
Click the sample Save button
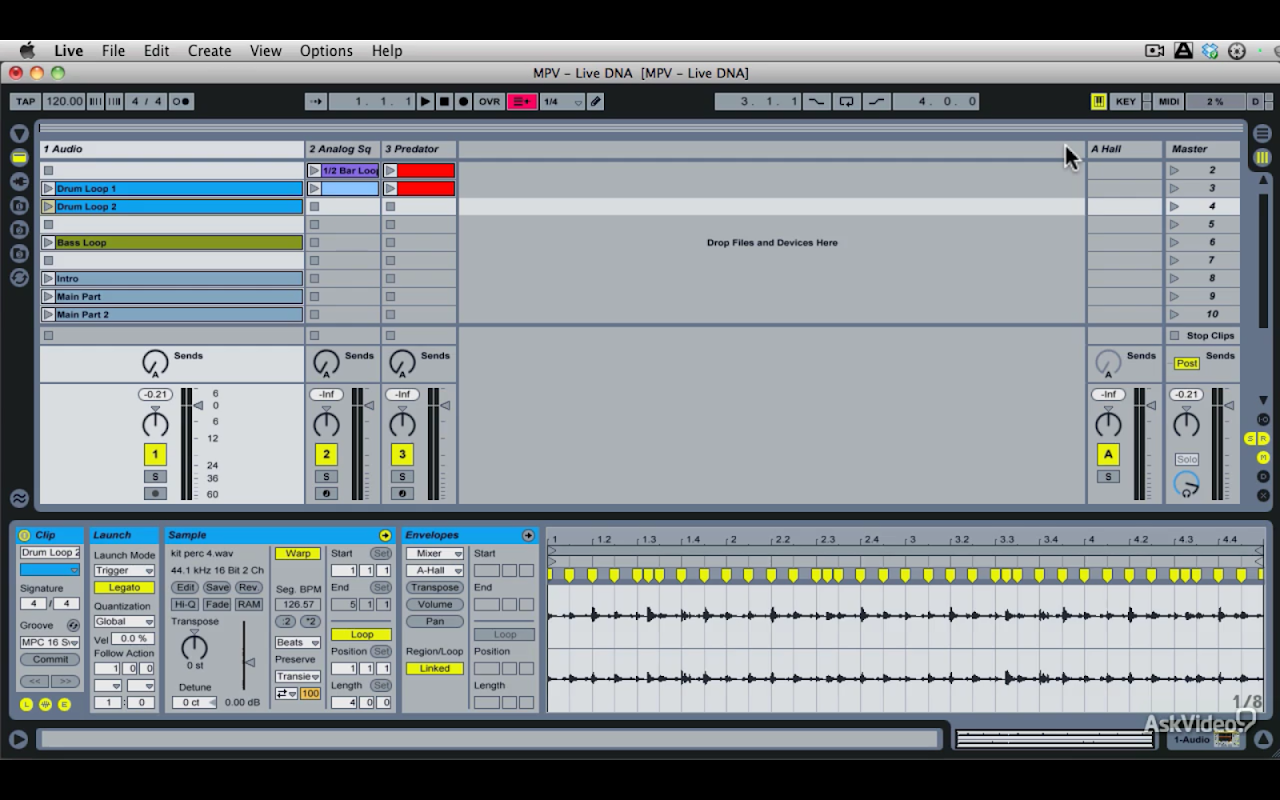click(x=217, y=587)
